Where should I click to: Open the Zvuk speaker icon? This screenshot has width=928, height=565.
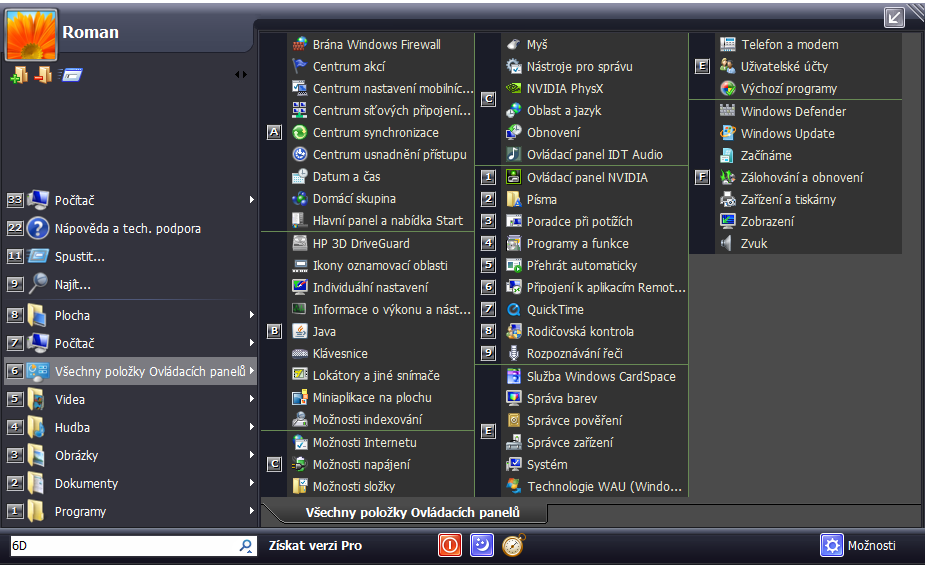click(727, 243)
